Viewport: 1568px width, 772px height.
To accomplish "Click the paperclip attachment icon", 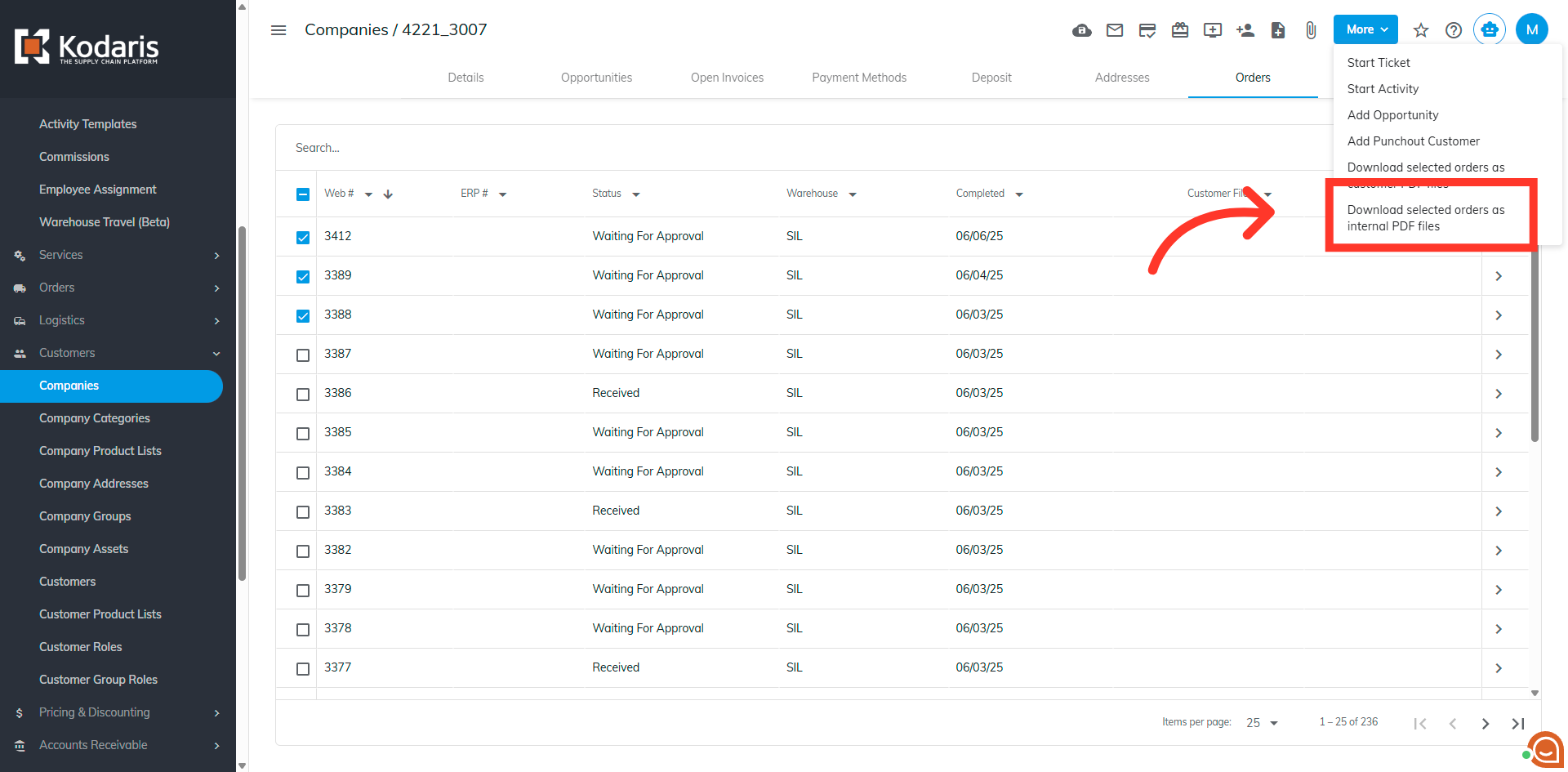I will click(1311, 30).
